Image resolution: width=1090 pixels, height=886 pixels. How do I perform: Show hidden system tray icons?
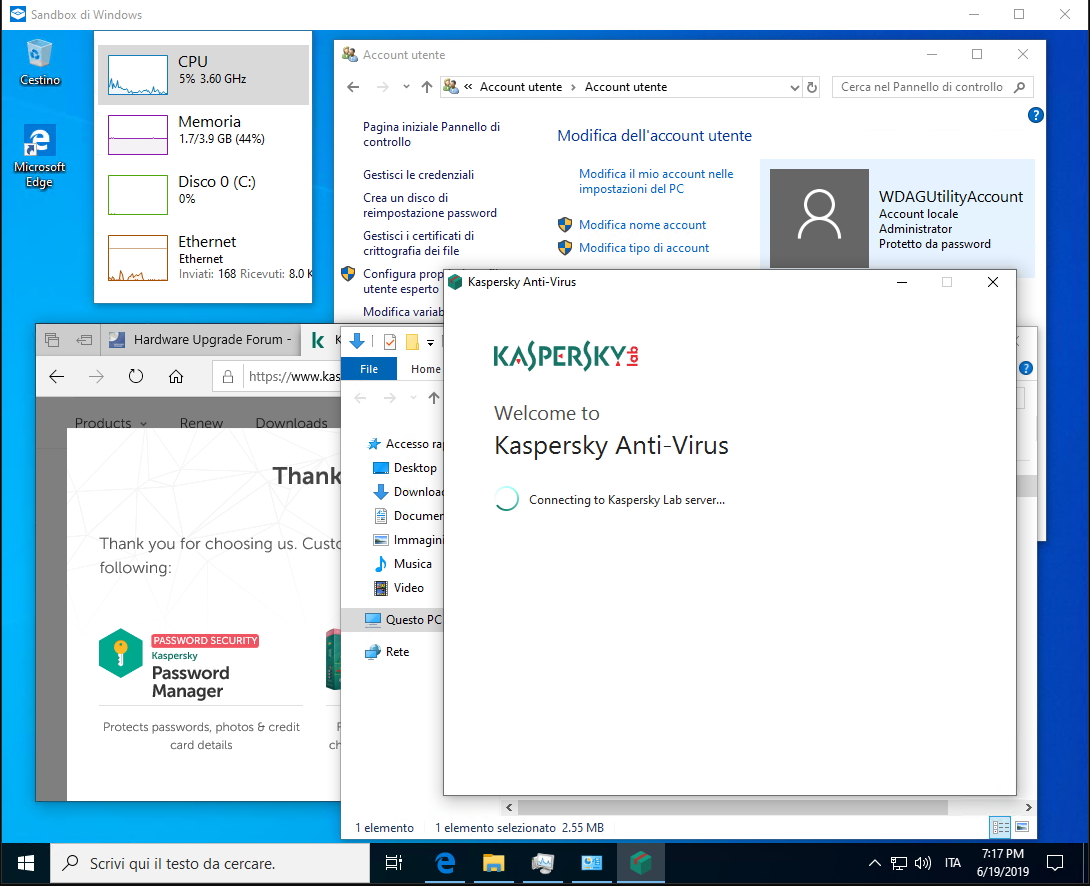coord(875,864)
